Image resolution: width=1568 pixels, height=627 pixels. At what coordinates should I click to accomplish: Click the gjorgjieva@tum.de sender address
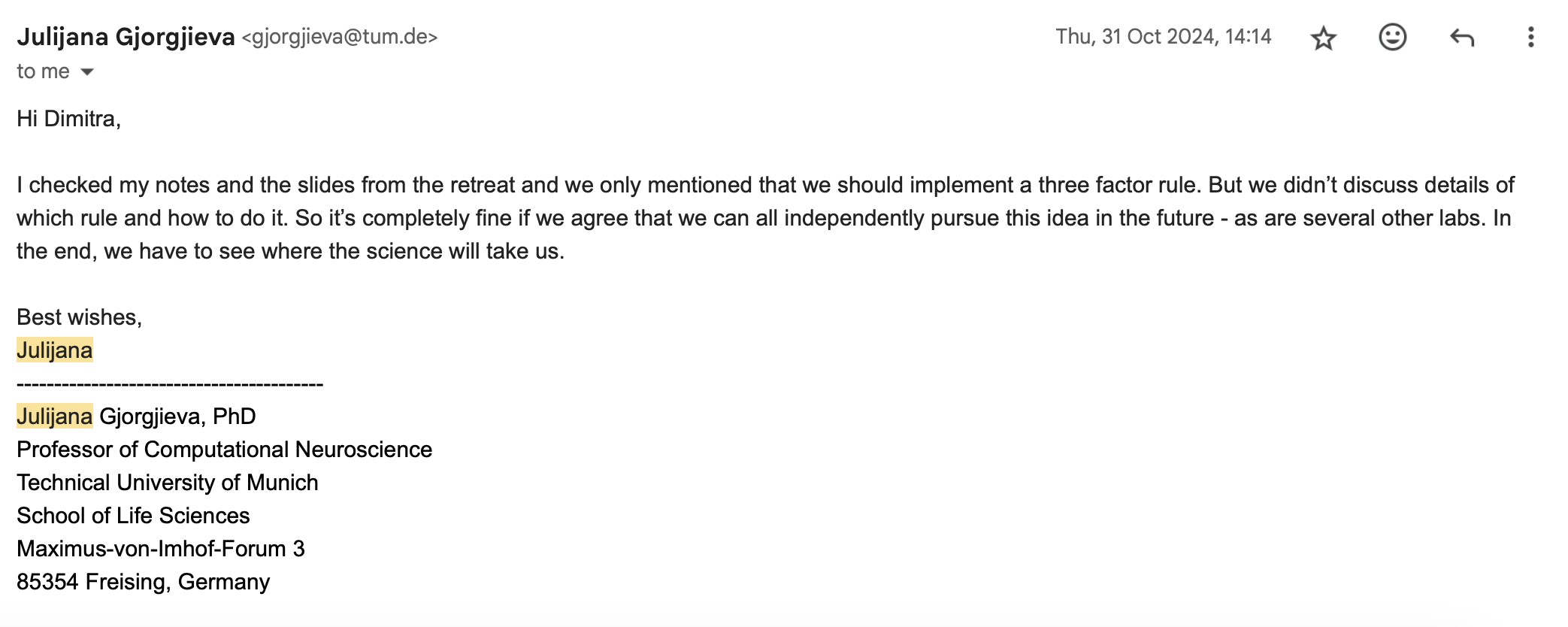click(340, 37)
